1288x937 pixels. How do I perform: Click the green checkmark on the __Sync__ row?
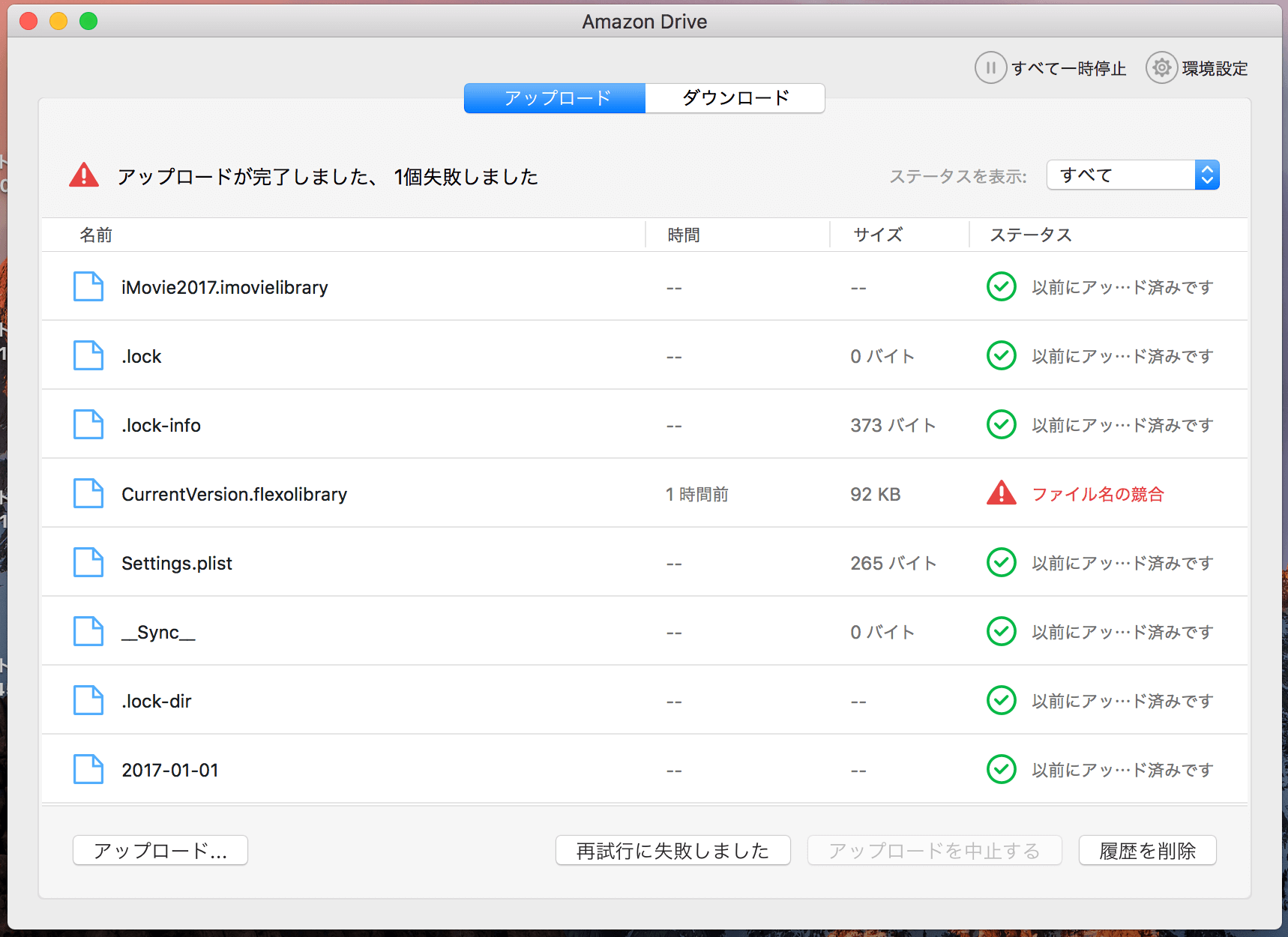click(x=1002, y=631)
